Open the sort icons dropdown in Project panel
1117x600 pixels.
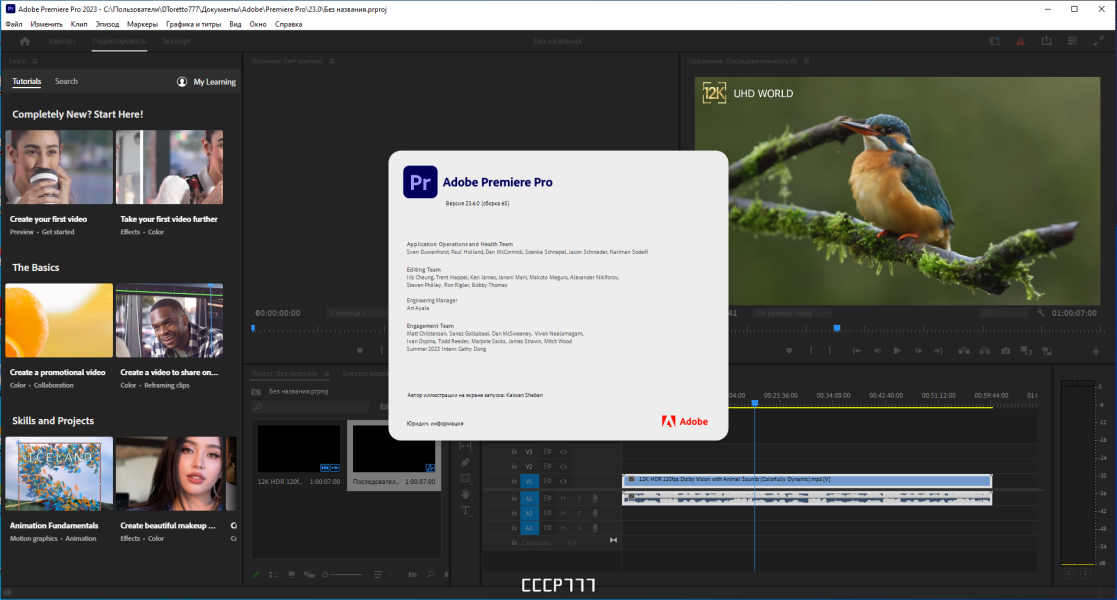tap(383, 574)
